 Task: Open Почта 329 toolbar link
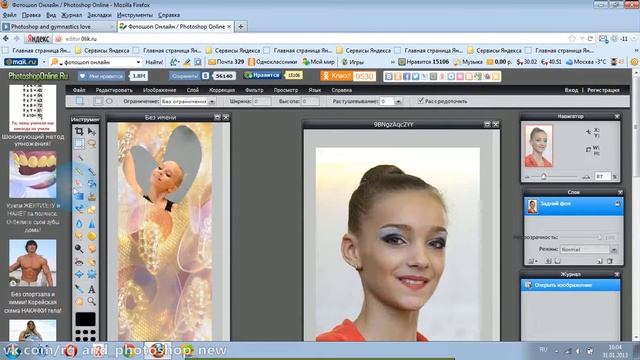[226, 62]
